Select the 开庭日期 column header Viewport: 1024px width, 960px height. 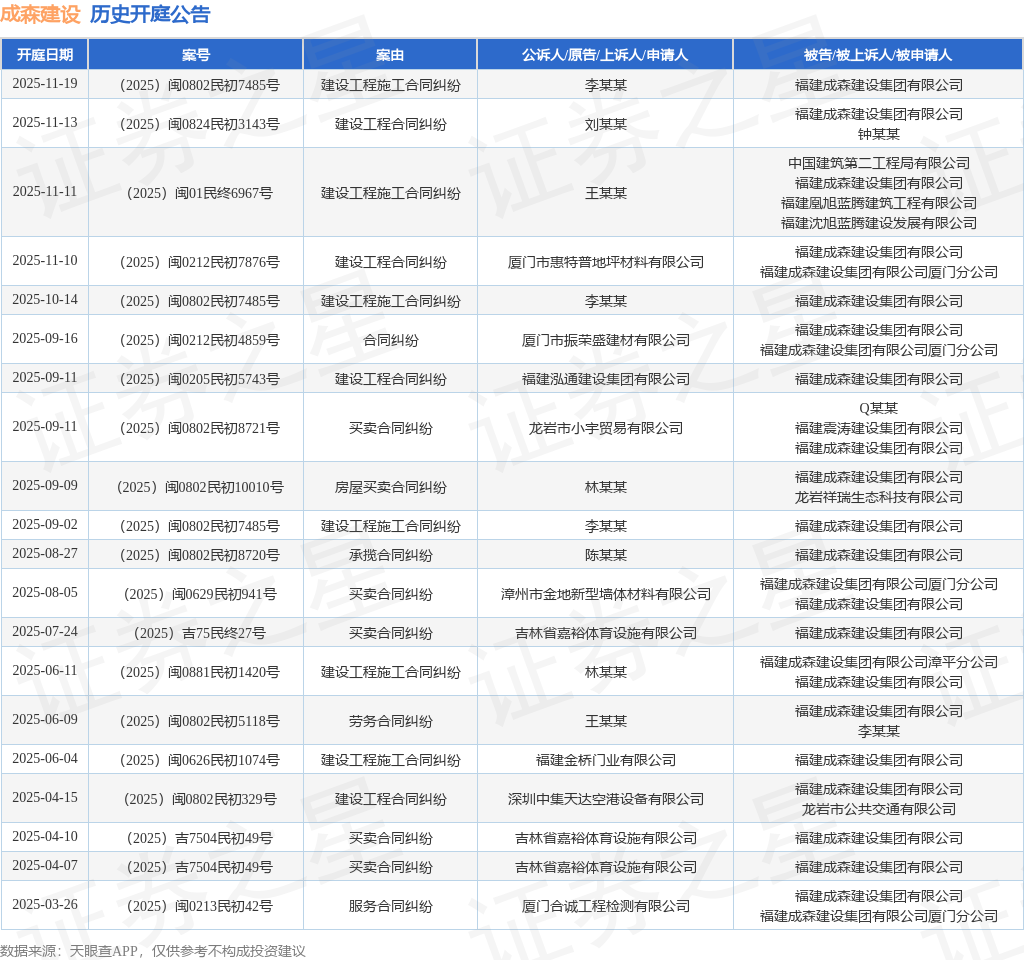[x=44, y=55]
